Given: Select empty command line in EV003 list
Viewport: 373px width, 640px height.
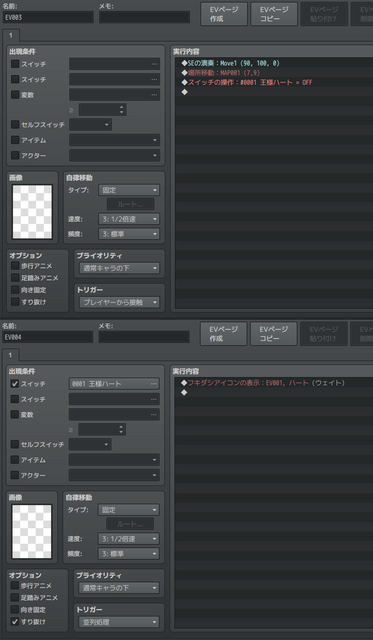Looking at the screenshot, I should pos(274,92).
